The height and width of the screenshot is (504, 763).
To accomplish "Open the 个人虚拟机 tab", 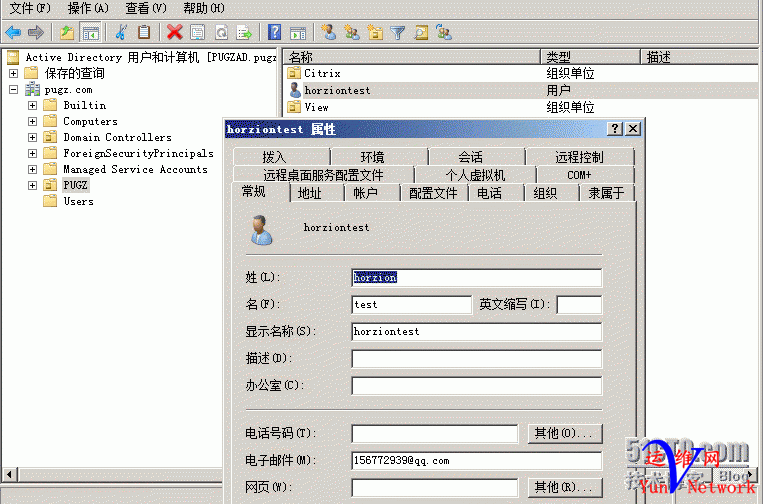I will point(475,175).
